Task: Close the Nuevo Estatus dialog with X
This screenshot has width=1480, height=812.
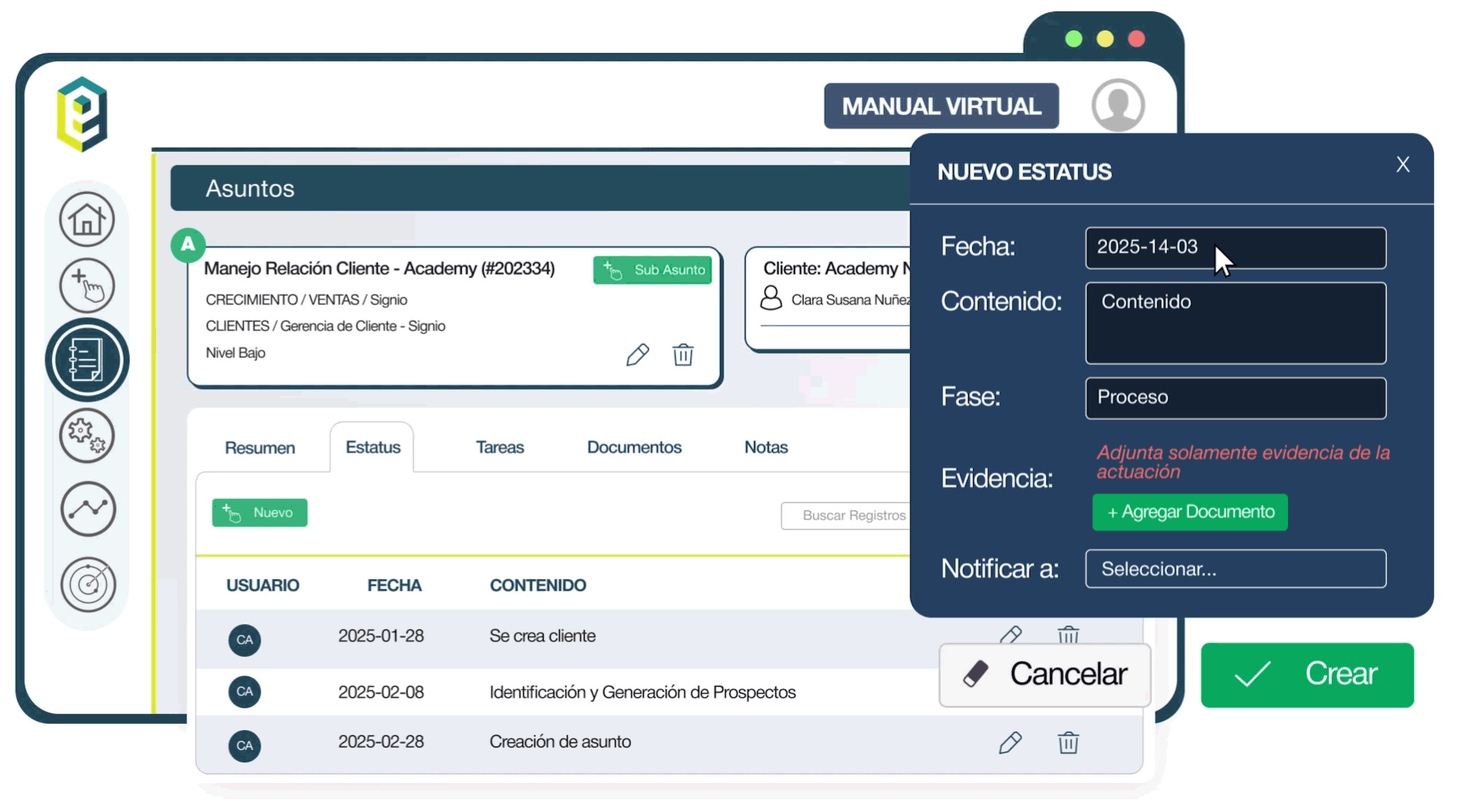Action: click(1402, 165)
